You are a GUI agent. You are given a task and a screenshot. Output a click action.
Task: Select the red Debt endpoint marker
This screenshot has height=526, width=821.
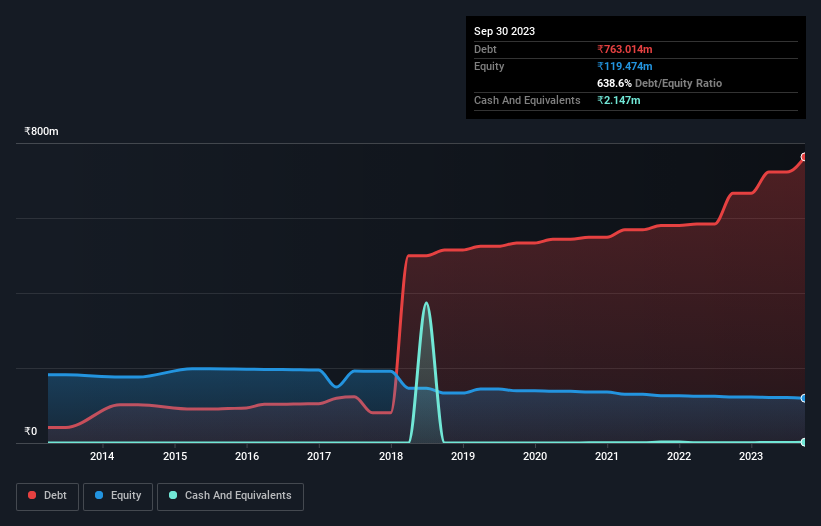804,157
